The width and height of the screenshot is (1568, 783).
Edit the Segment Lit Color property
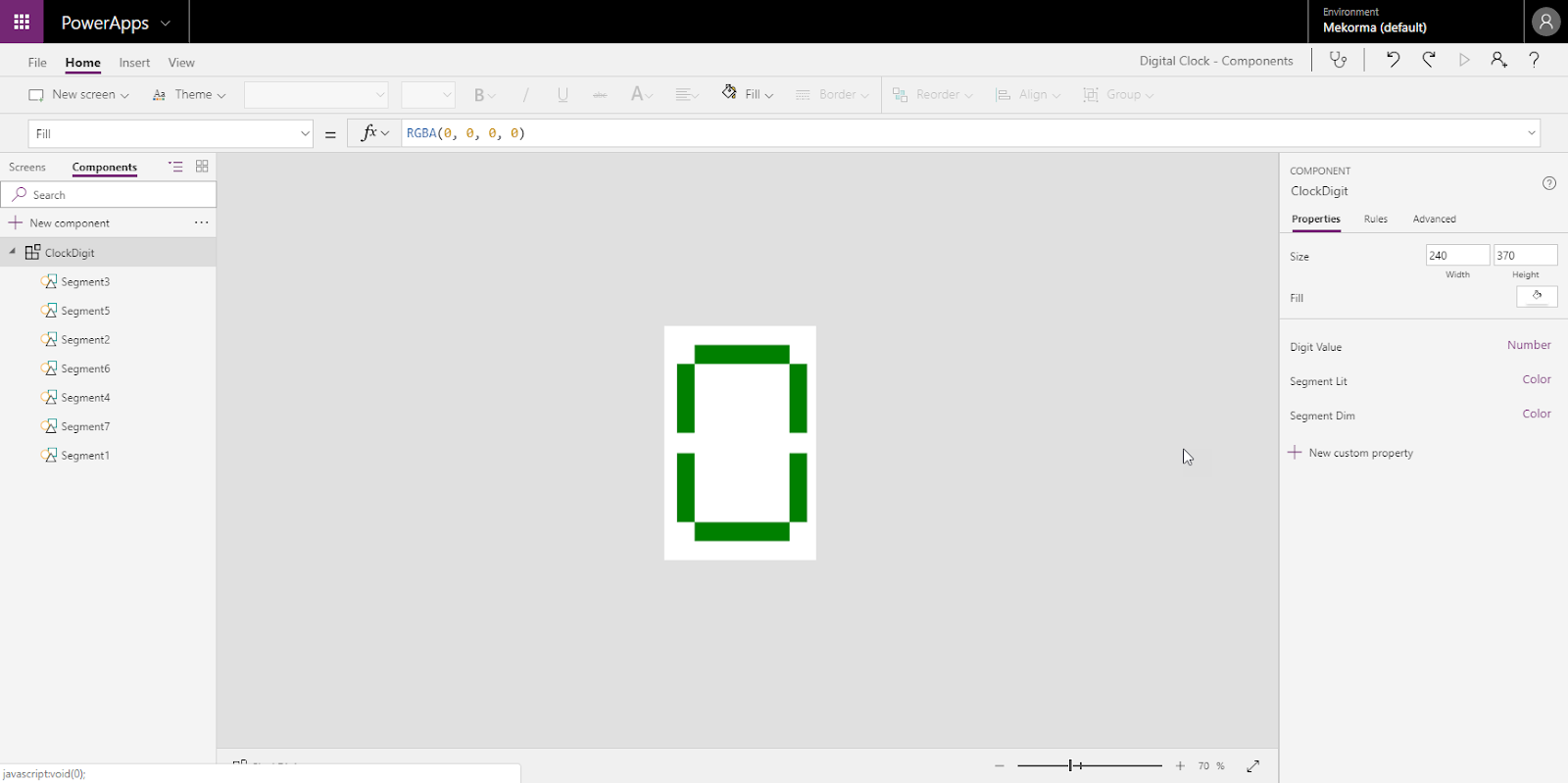click(1537, 380)
